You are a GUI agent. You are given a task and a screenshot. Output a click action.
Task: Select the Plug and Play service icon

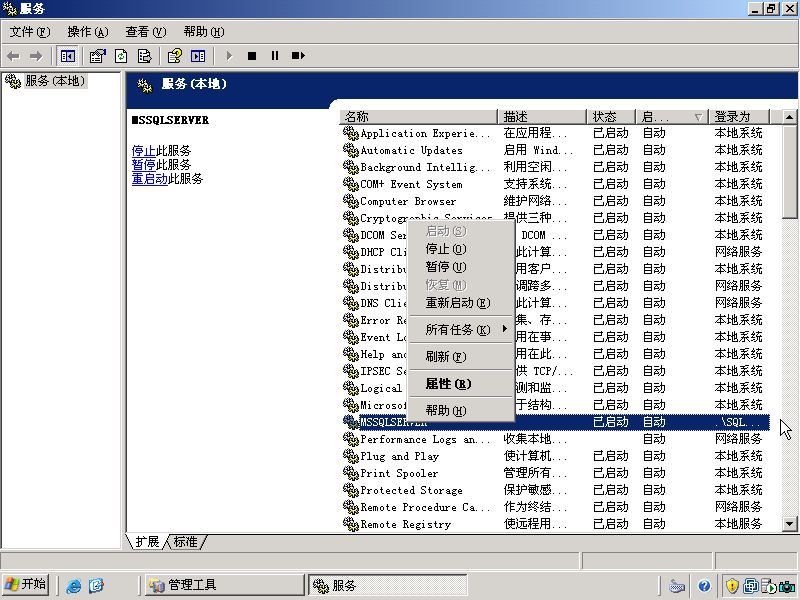click(x=351, y=456)
